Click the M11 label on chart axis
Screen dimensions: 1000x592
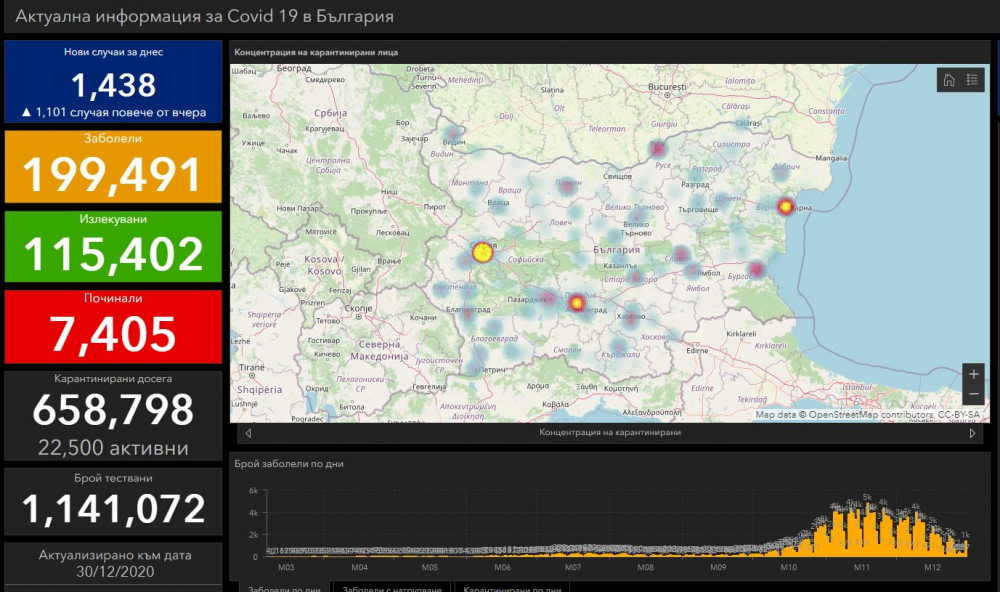pyautogui.click(x=862, y=567)
